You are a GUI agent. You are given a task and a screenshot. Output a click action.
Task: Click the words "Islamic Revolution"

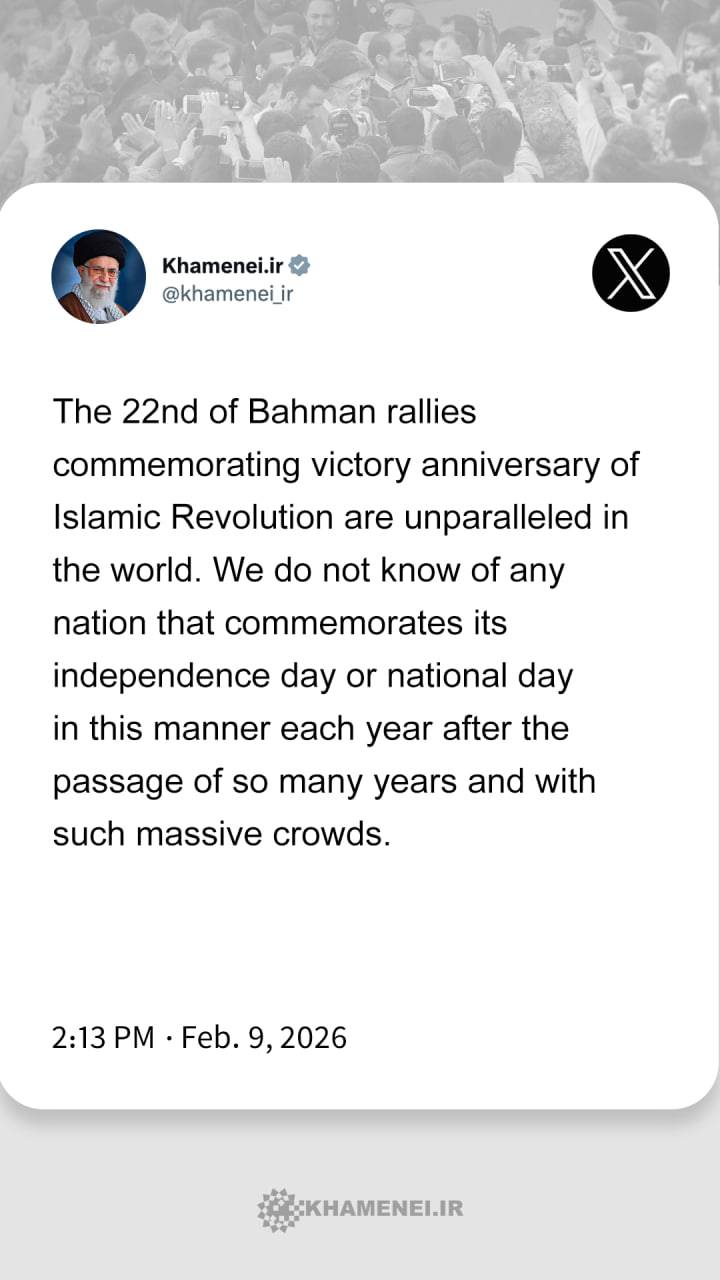(192, 518)
